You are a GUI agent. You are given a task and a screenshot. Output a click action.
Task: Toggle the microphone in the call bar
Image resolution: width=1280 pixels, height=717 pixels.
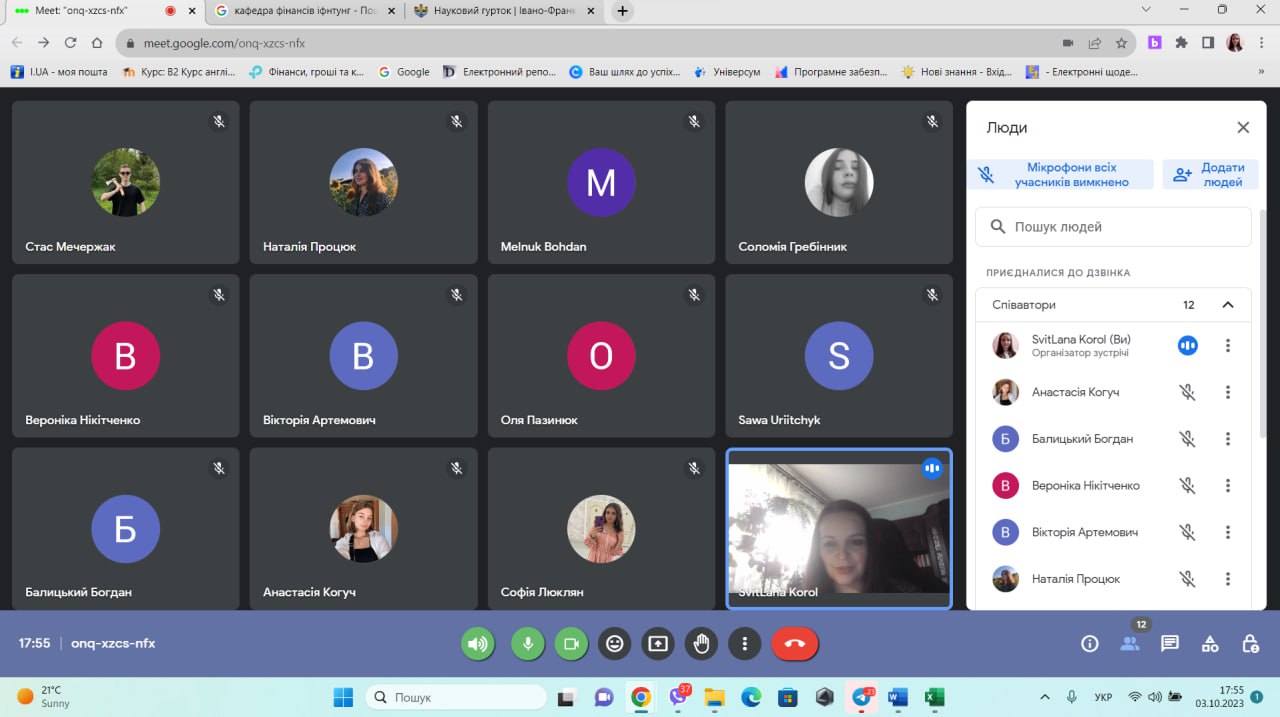[x=527, y=644]
